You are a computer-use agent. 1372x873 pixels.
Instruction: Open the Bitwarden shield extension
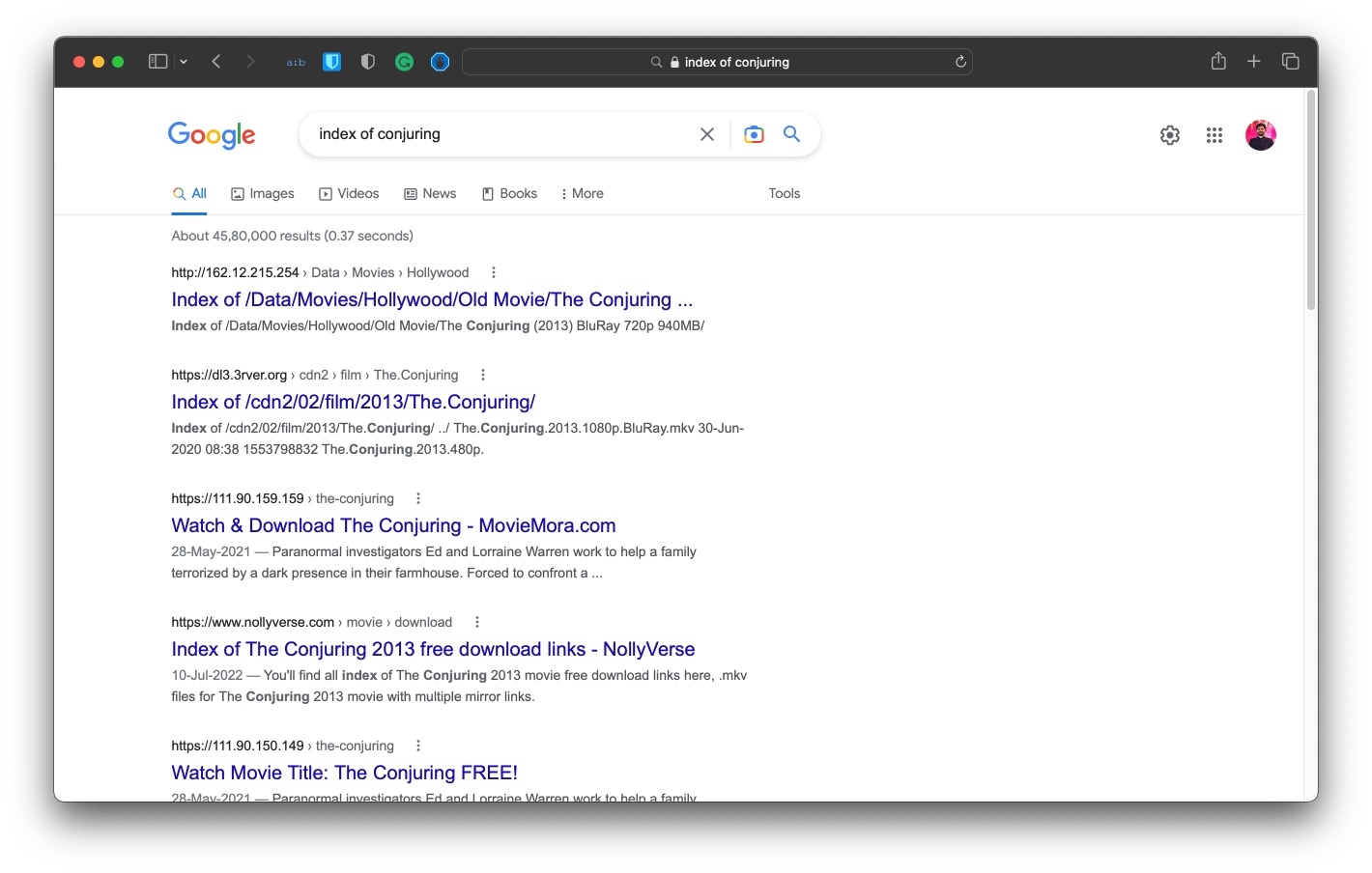tap(331, 62)
